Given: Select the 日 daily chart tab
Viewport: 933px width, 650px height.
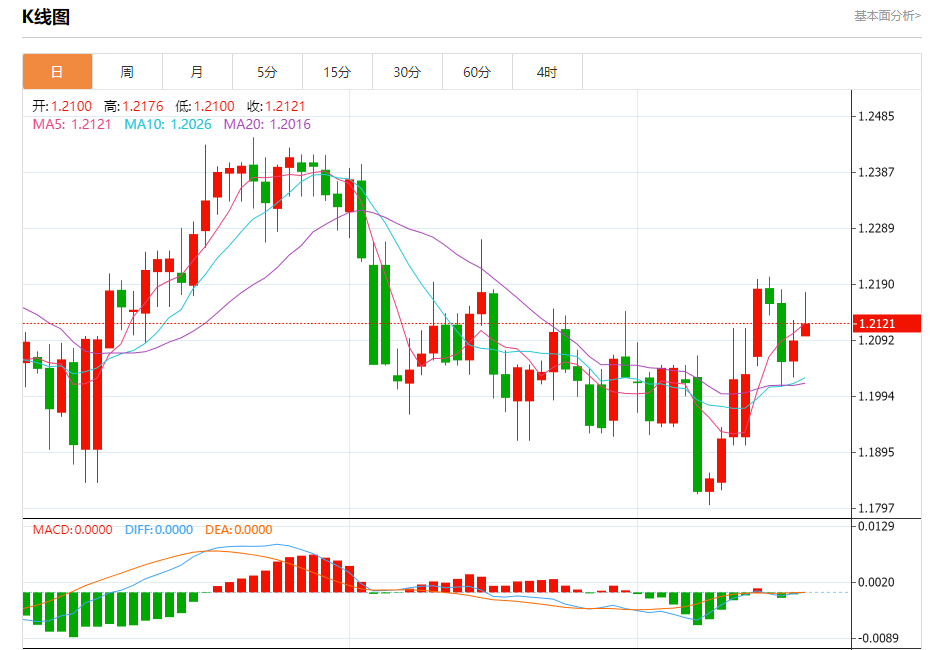Looking at the screenshot, I should (58, 72).
